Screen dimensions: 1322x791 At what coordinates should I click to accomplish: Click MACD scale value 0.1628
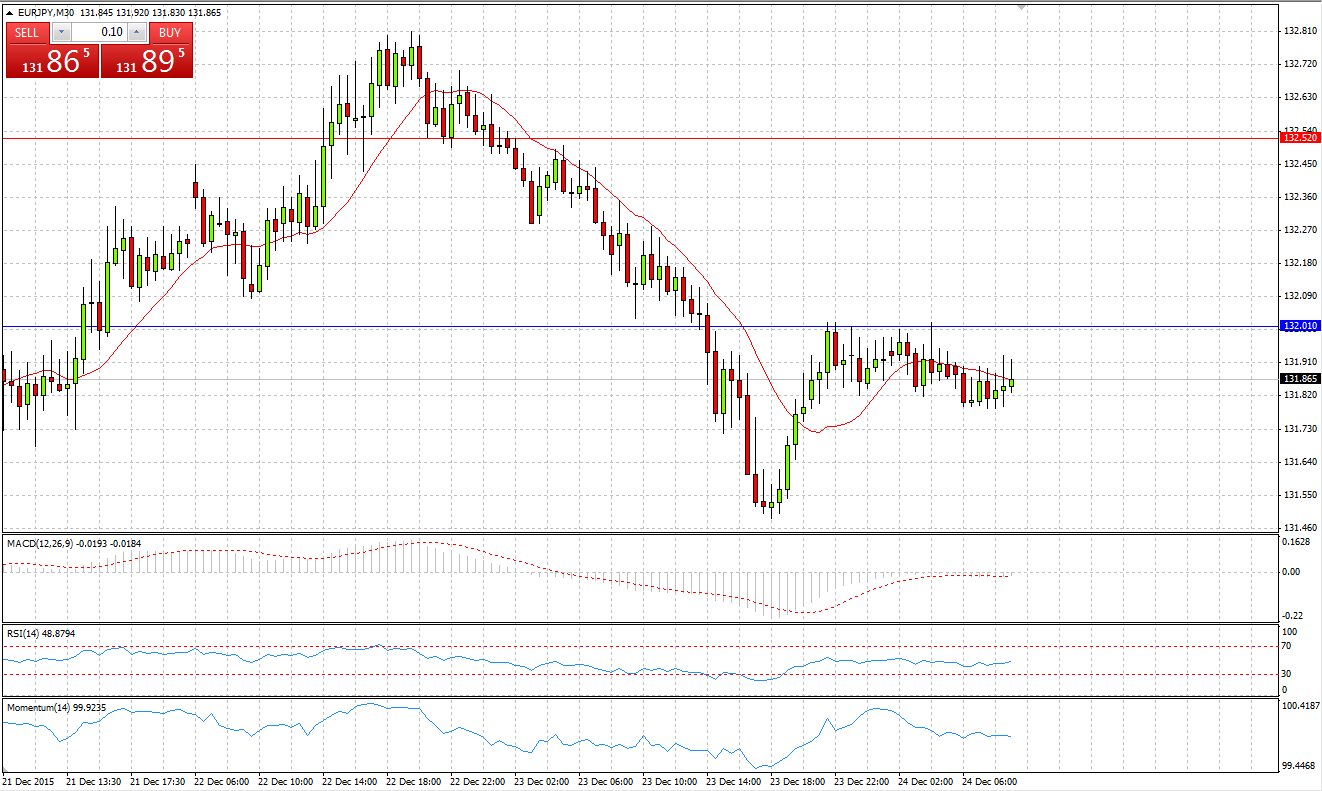point(1298,542)
